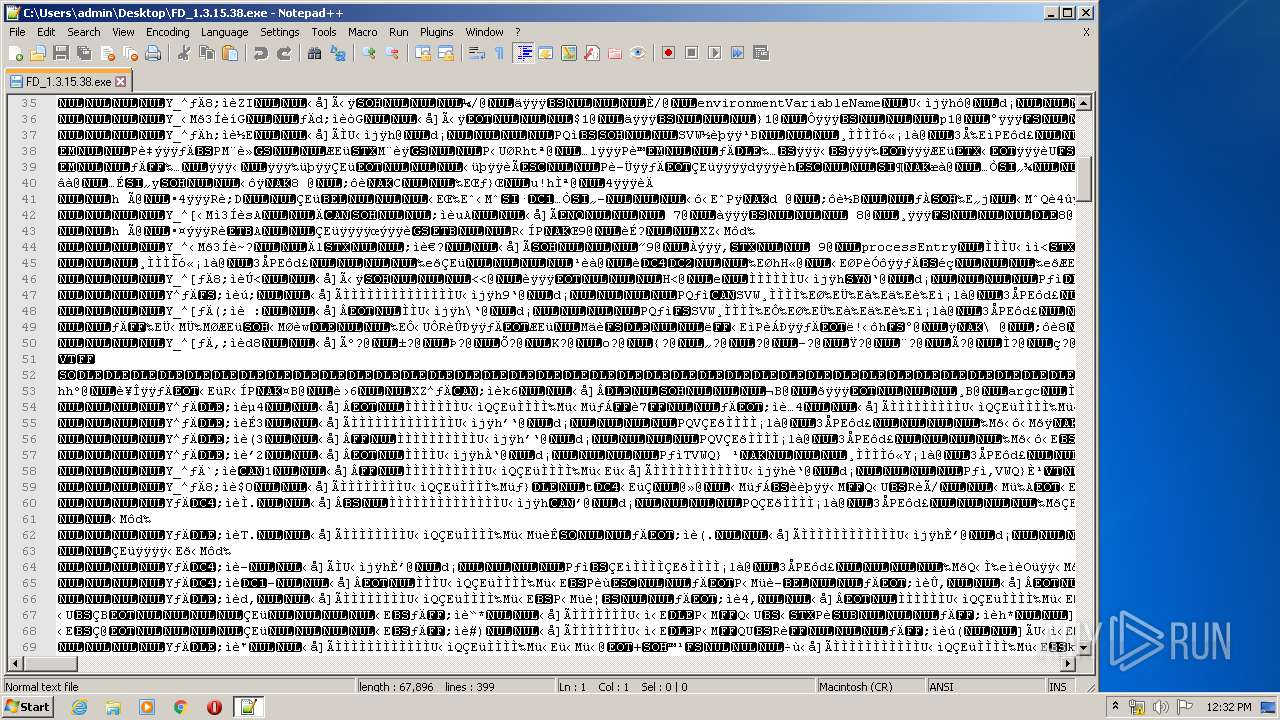Redo the last undone action

(x=284, y=53)
